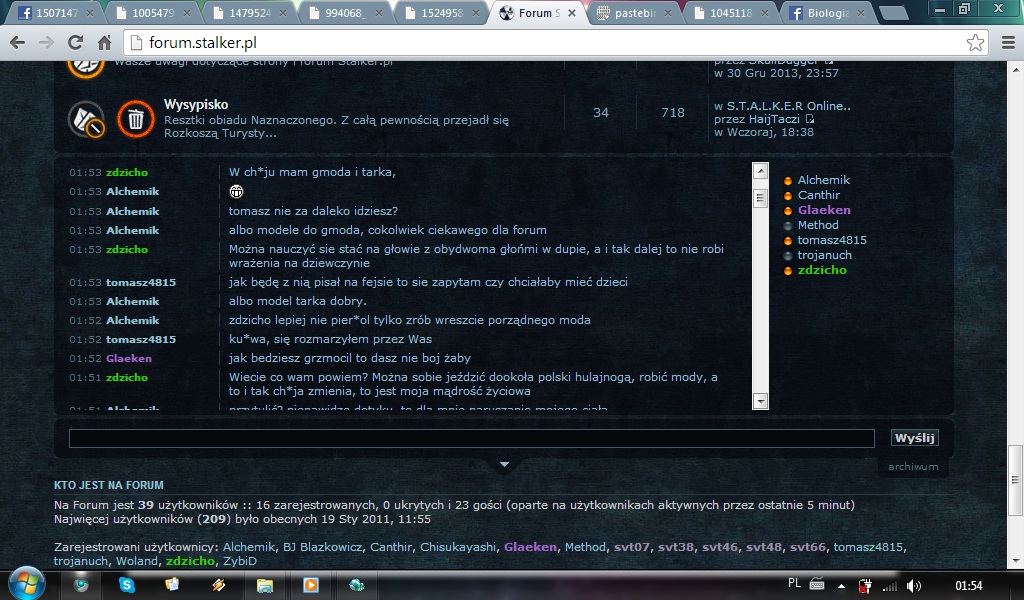The image size is (1024, 600).
Task: Open BJ Blazkowicz registered user profile
Action: (323, 547)
